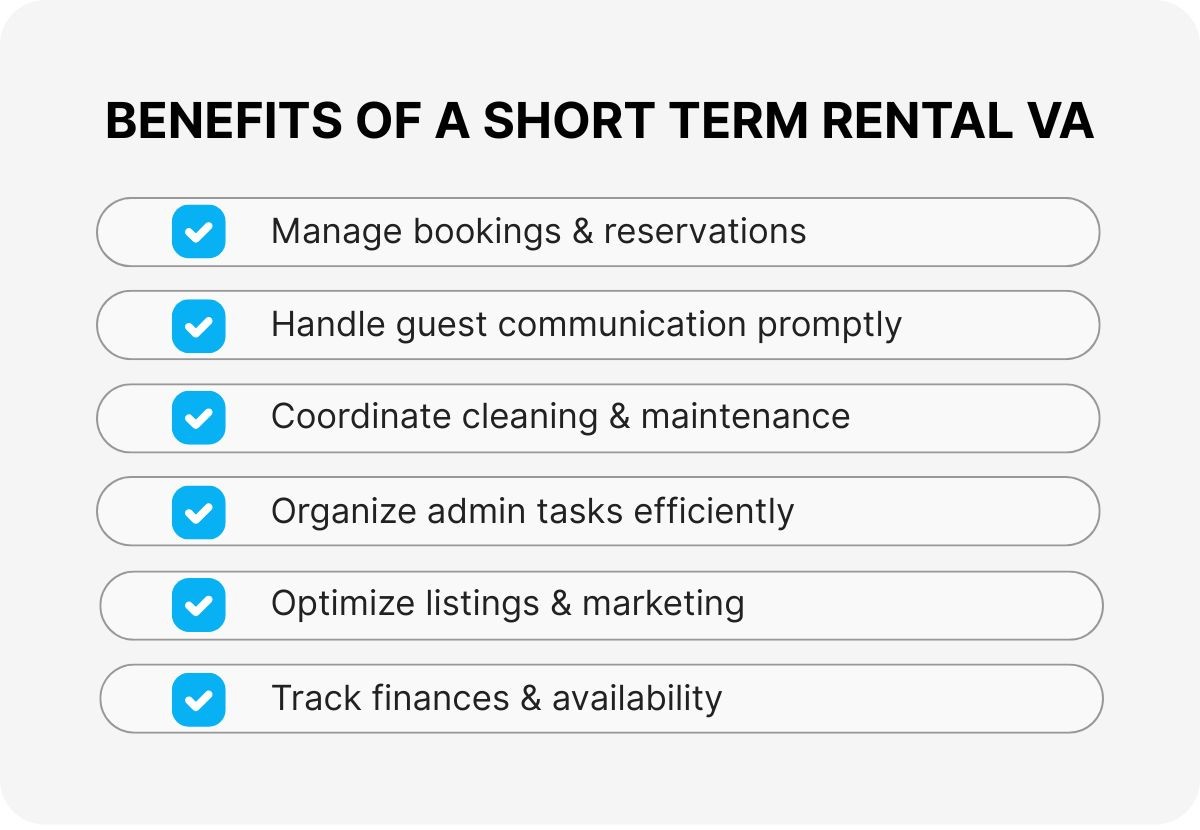1200x830 pixels.
Task: Click the word "marketing" in the fifth item
Action: 663,604
